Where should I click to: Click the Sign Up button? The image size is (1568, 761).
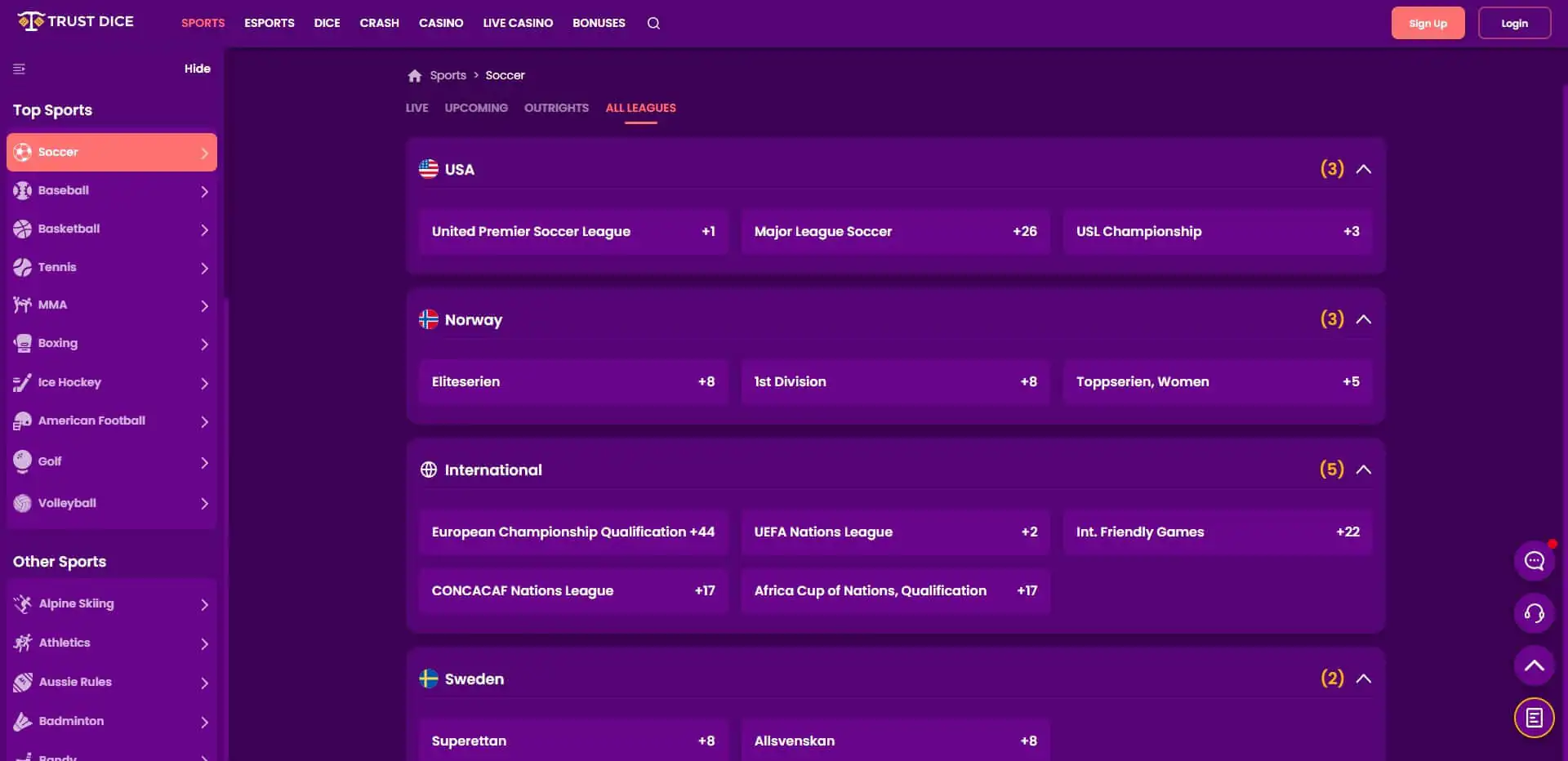click(x=1428, y=23)
